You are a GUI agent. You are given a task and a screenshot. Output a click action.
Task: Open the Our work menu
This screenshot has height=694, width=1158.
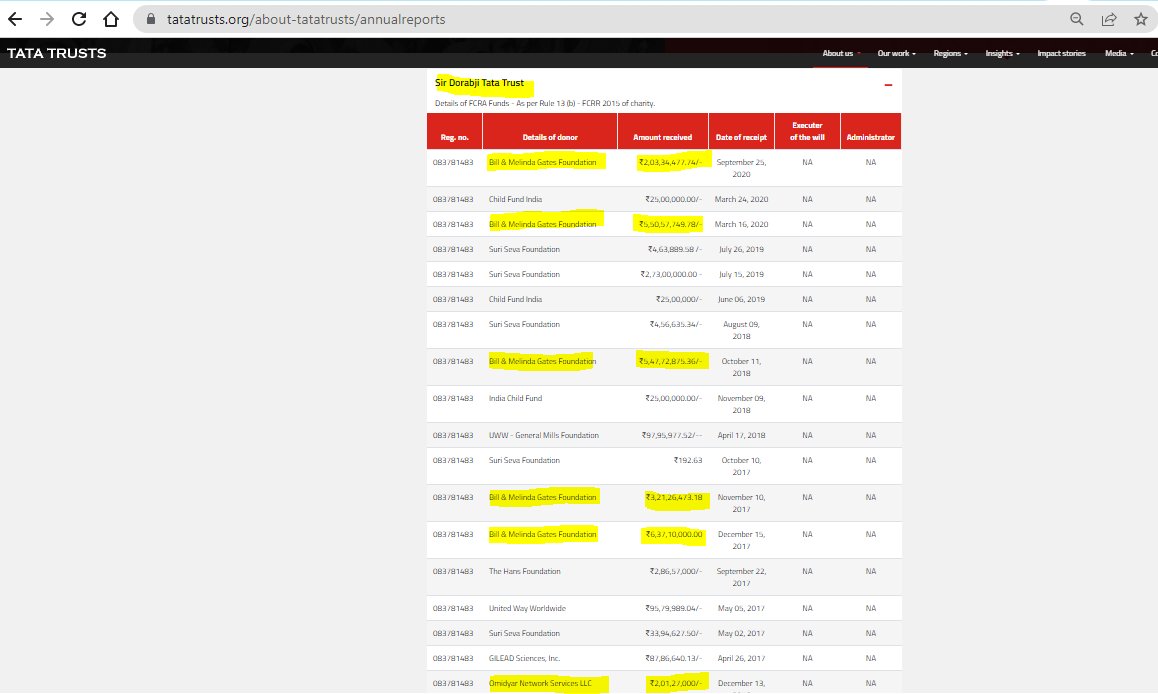coord(896,53)
